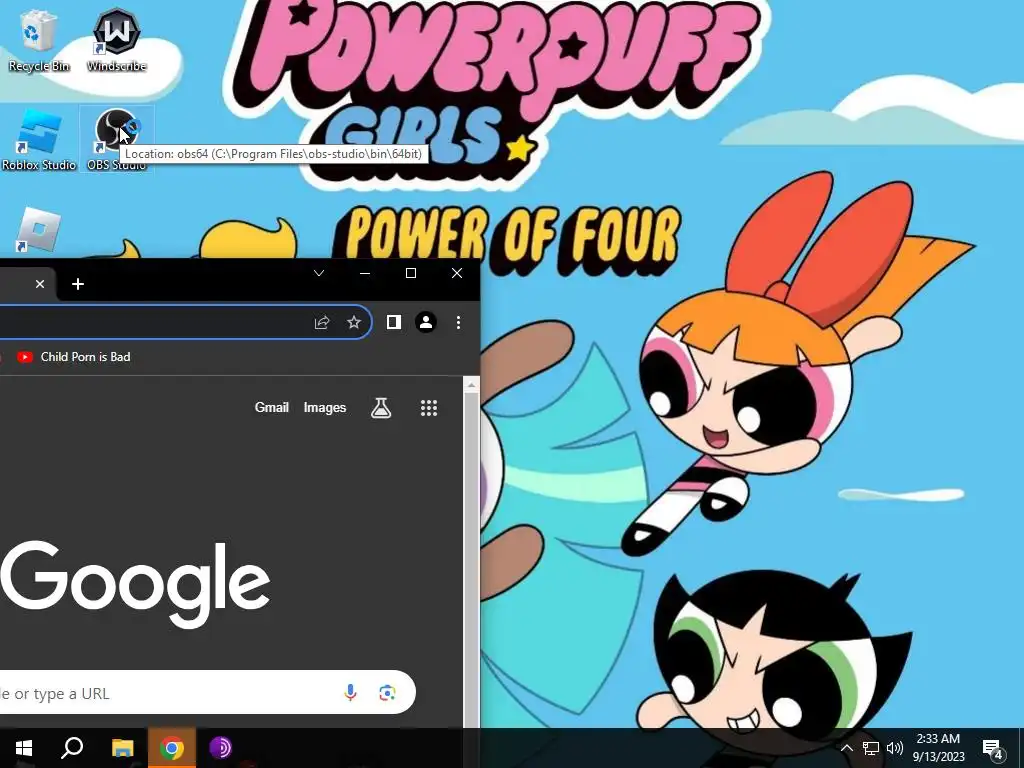The height and width of the screenshot is (768, 1024).
Task: Focus the Google search box
Action: (207, 692)
